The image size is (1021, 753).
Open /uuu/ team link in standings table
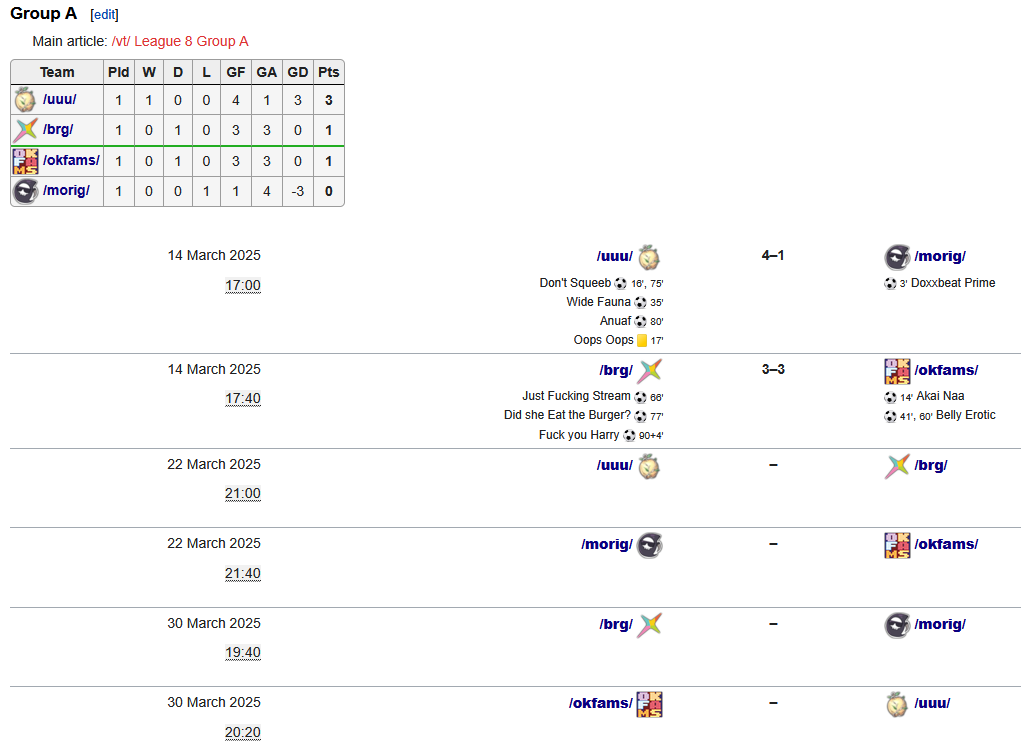coord(59,100)
